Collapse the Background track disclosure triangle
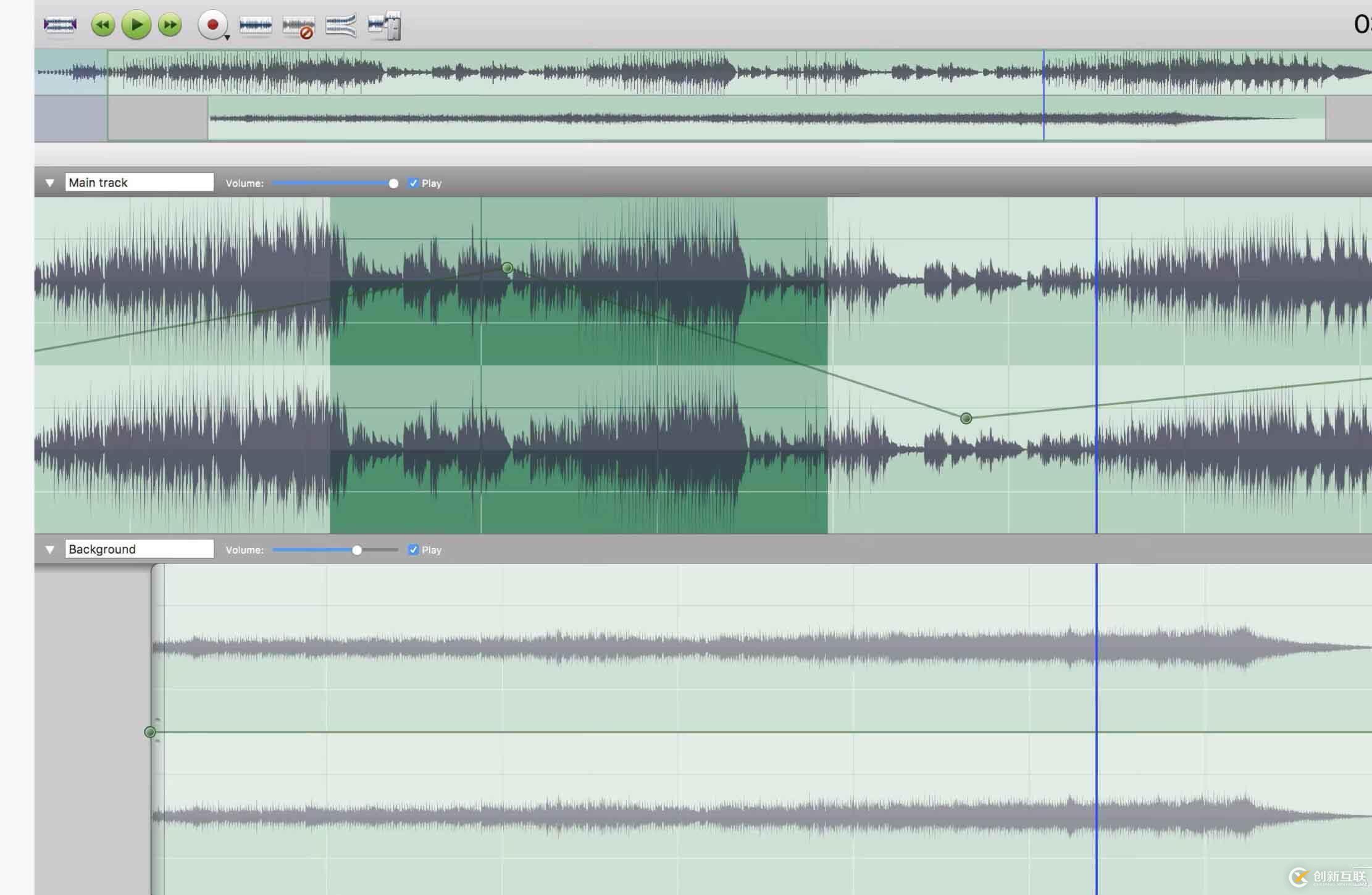 50,549
